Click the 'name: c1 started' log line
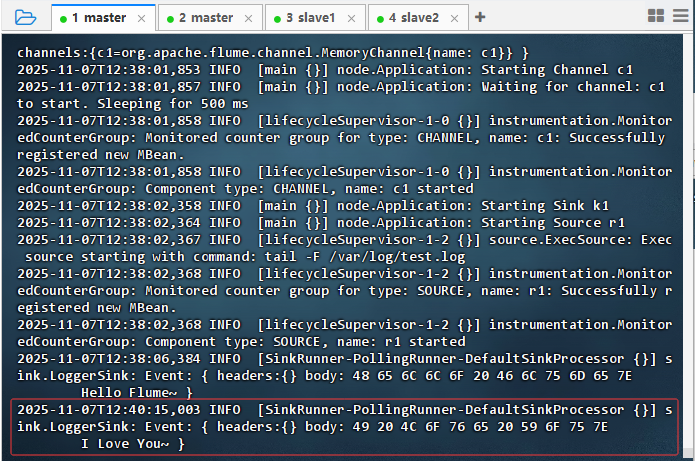This screenshot has height=461, width=695. 245,189
